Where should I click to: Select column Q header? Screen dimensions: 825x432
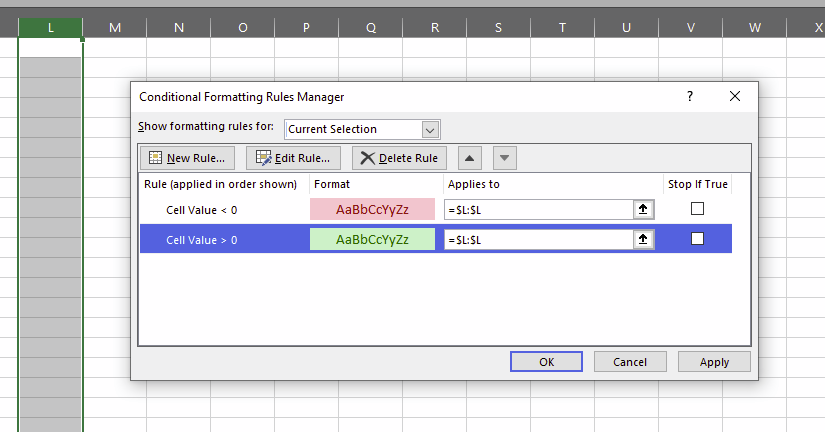pyautogui.click(x=371, y=28)
